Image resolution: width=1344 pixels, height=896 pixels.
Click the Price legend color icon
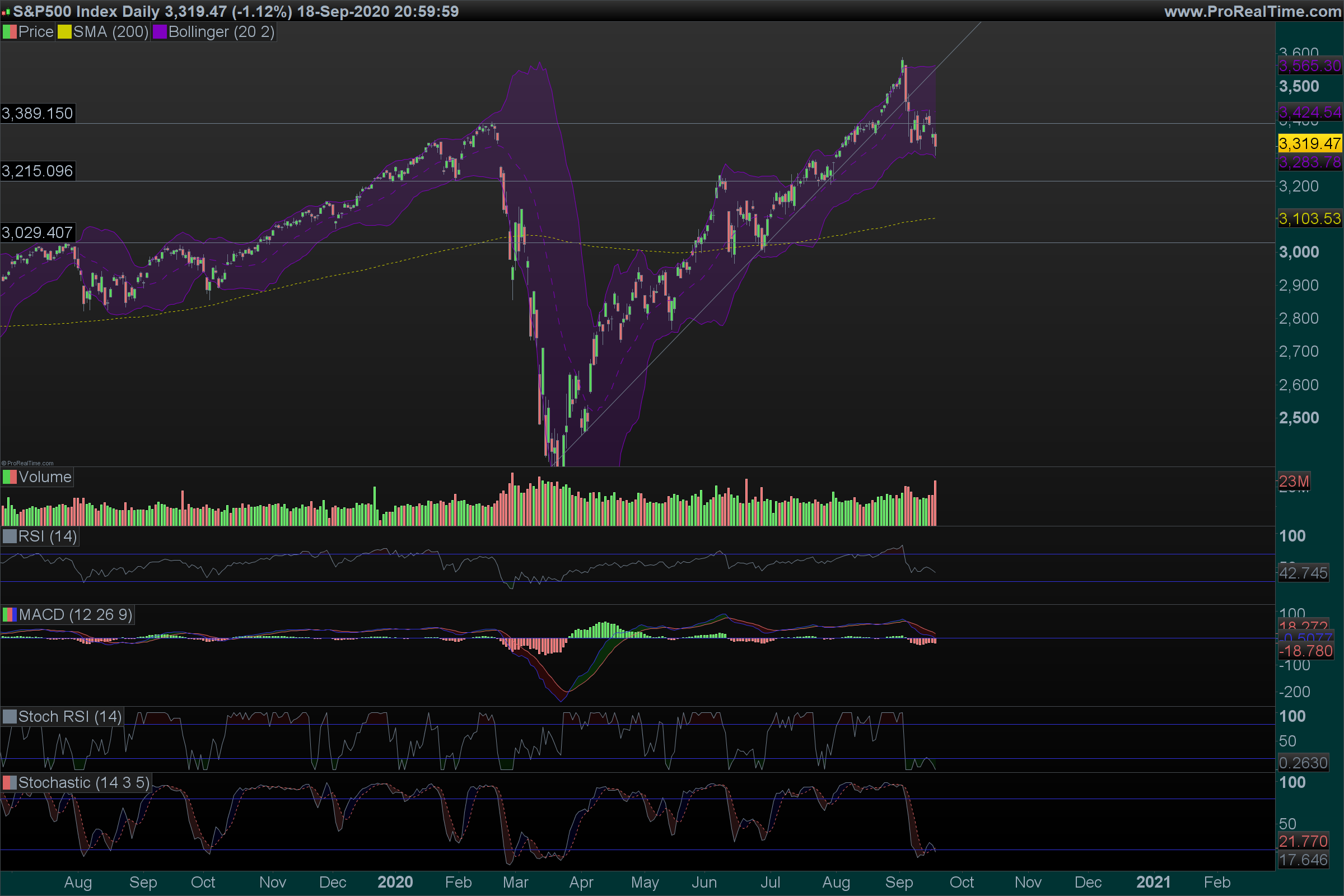(10, 32)
